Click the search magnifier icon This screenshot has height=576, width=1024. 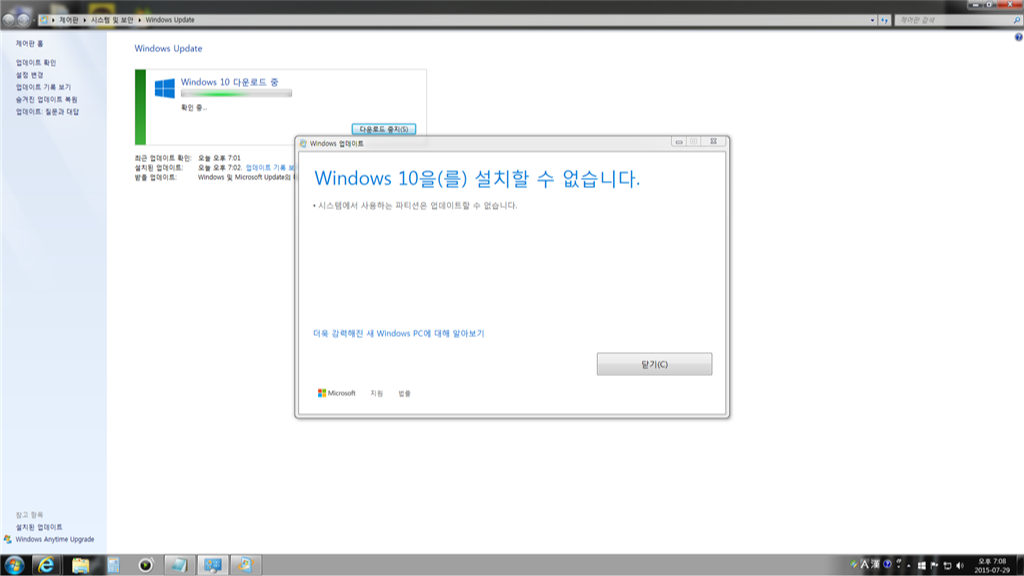pyautogui.click(x=1017, y=20)
